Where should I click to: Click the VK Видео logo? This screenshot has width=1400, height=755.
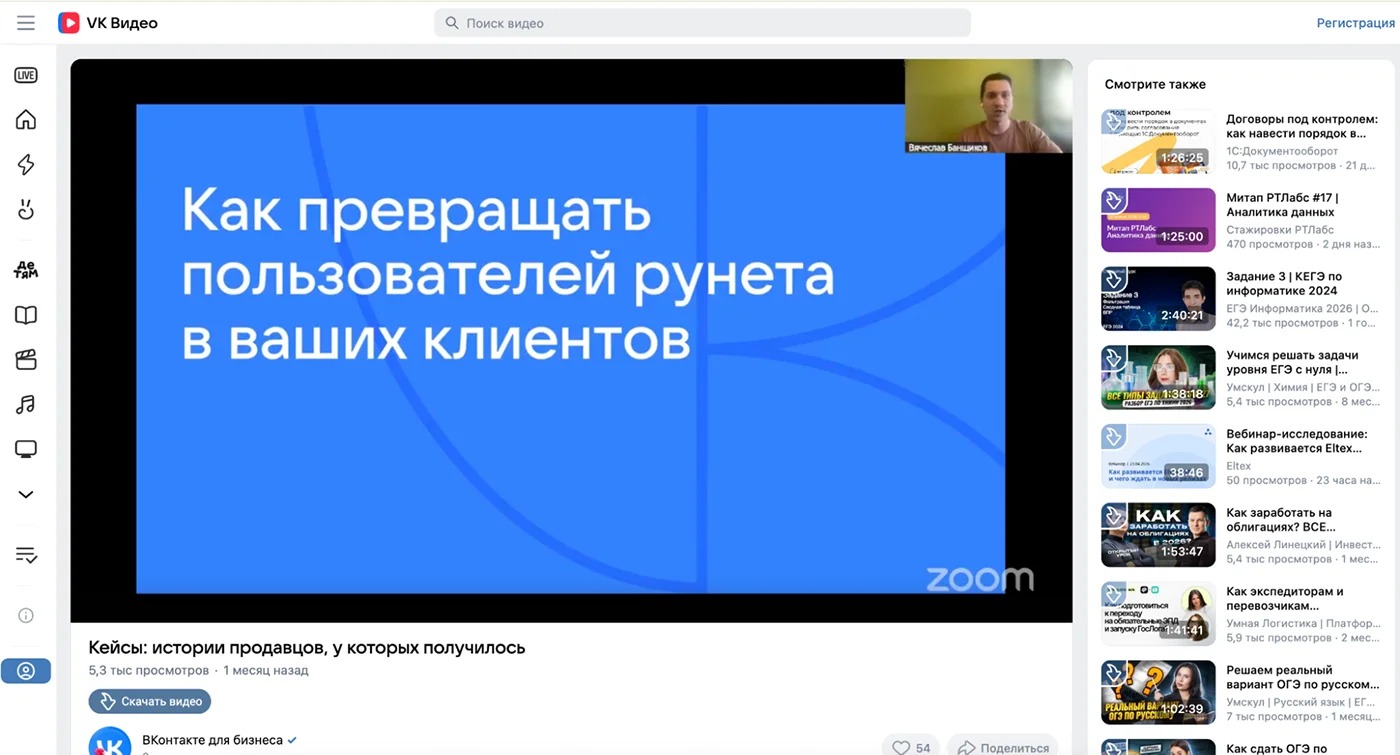pos(108,23)
